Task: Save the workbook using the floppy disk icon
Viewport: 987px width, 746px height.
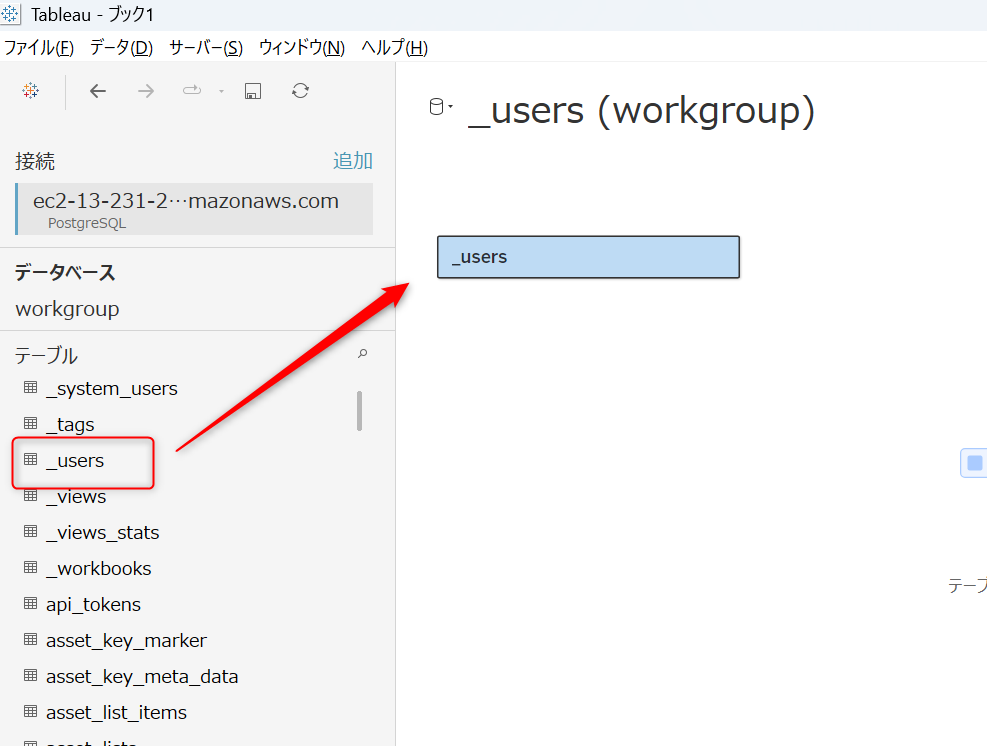Action: pos(252,90)
